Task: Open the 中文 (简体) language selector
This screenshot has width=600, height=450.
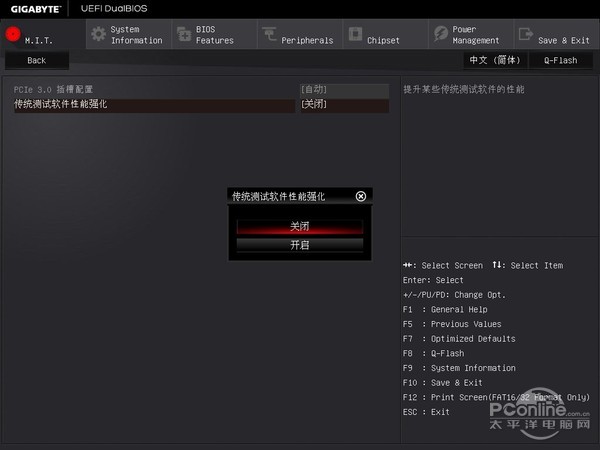Action: (x=495, y=60)
